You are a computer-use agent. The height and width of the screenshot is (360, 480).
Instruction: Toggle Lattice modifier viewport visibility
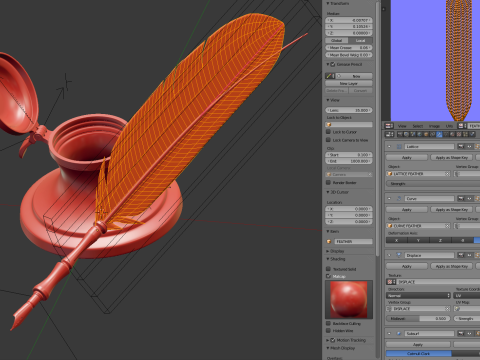coord(469,146)
